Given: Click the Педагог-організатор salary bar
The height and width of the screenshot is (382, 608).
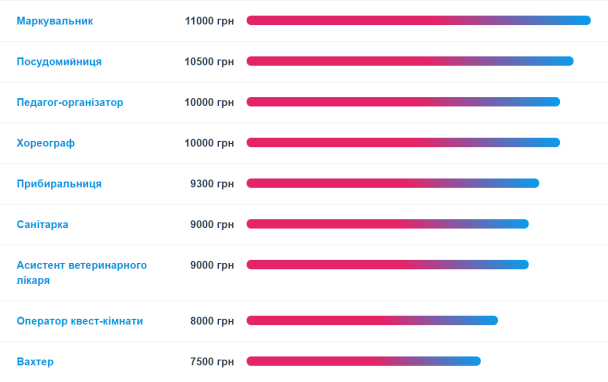Looking at the screenshot, I should pos(403,102).
